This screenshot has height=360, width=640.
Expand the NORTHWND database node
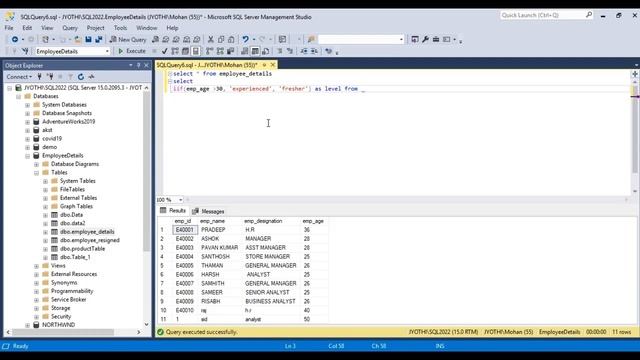[x=27, y=325]
